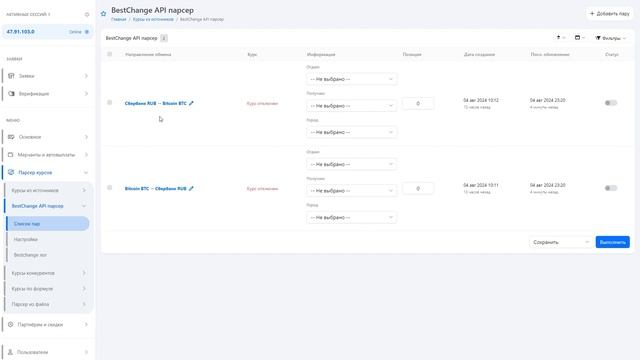The height and width of the screenshot is (360, 640).
Task: Open the gear icon next to active sessions
Action: (x=87, y=15)
